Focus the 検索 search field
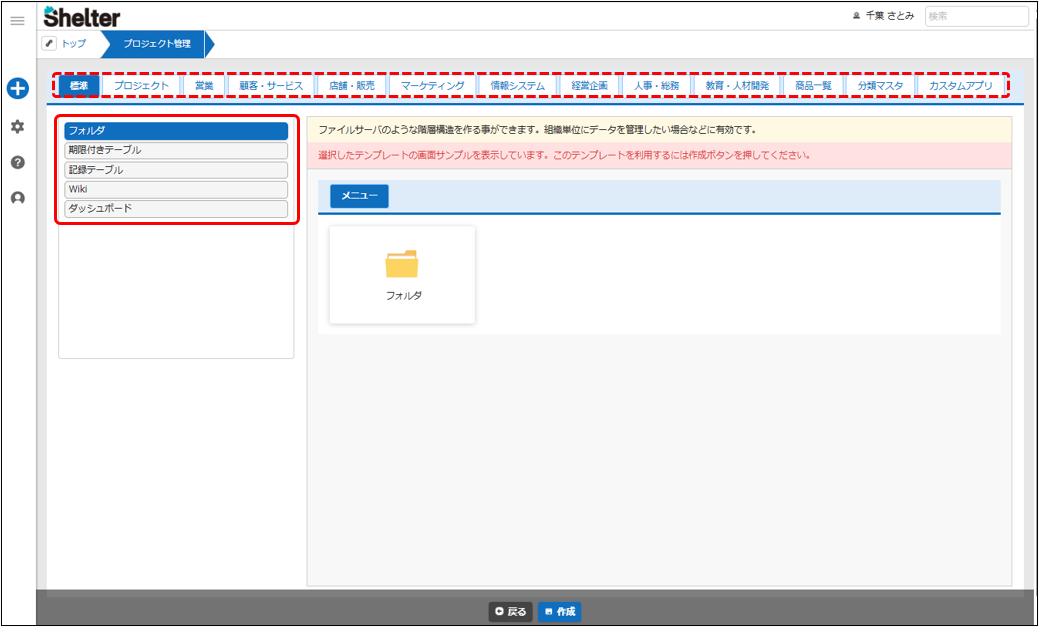Viewport: 1039px width, 627px height. point(976,16)
